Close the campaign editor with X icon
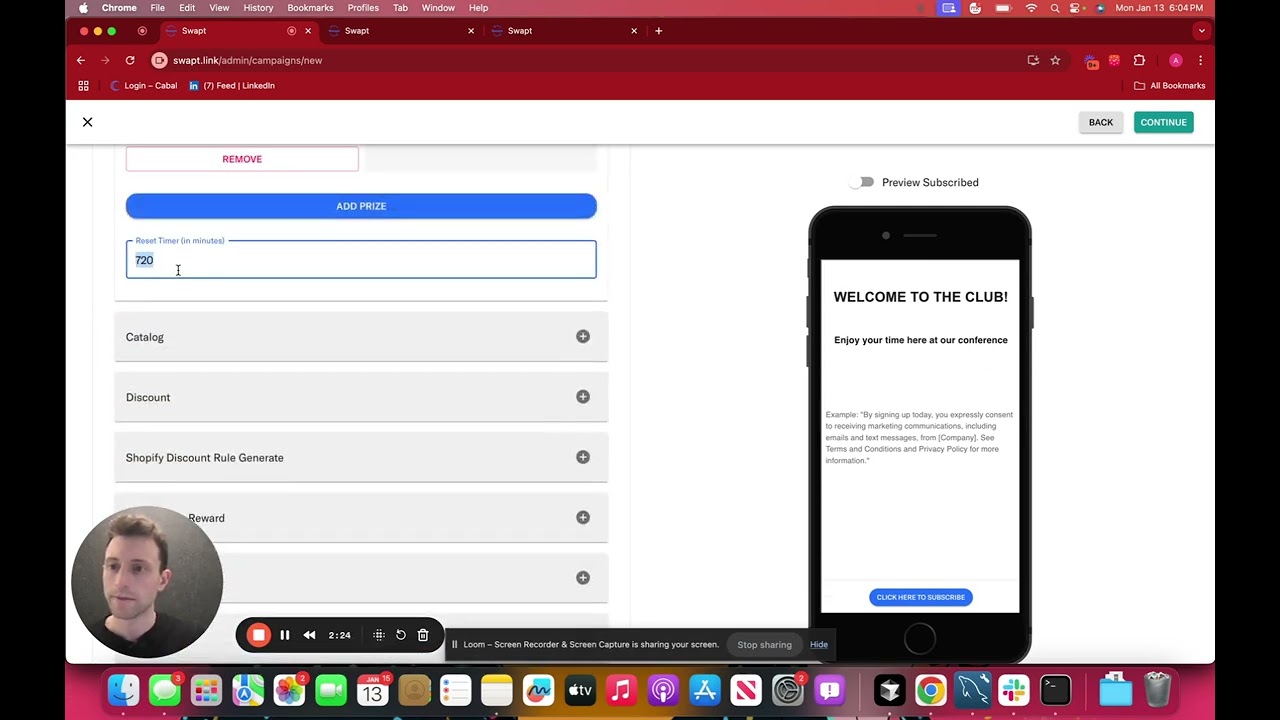This screenshot has width=1280, height=720. (x=87, y=122)
